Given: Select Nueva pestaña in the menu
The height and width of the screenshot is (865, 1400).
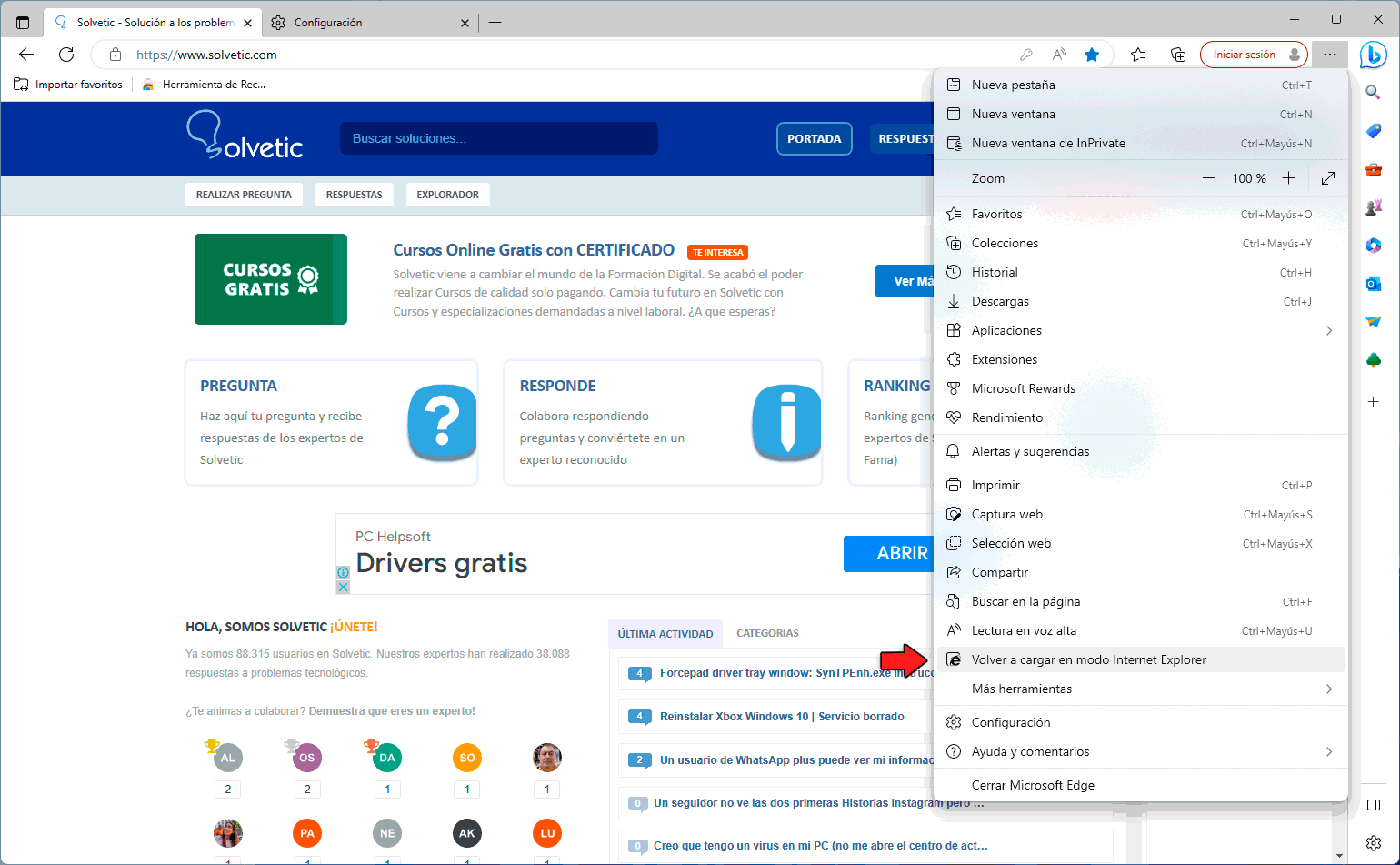Looking at the screenshot, I should pyautogui.click(x=1141, y=85).
